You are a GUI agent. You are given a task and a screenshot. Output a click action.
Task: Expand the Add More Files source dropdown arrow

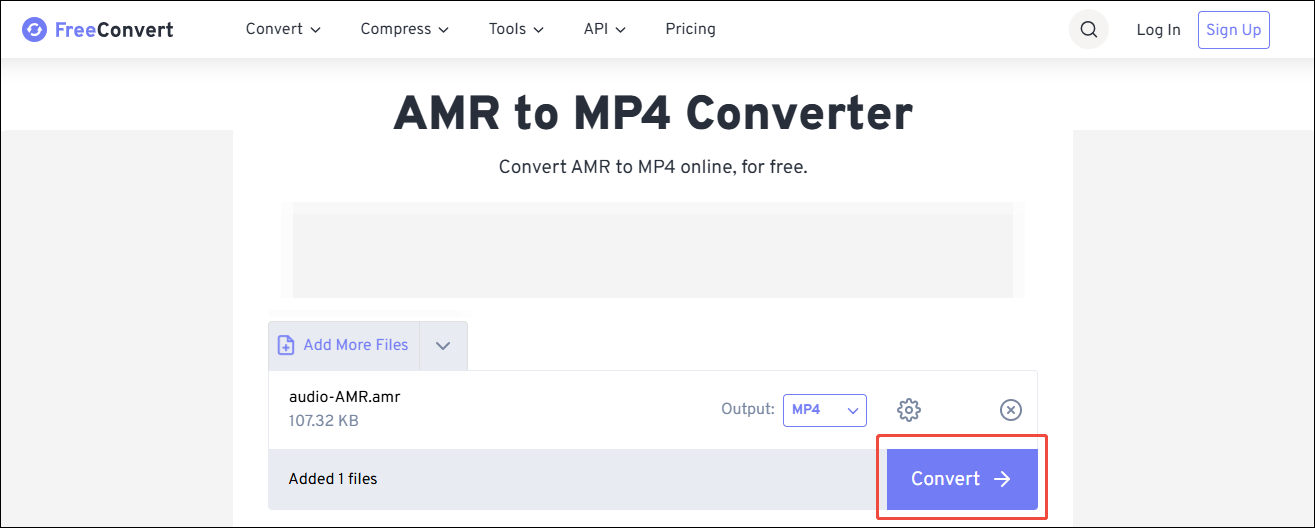point(443,345)
